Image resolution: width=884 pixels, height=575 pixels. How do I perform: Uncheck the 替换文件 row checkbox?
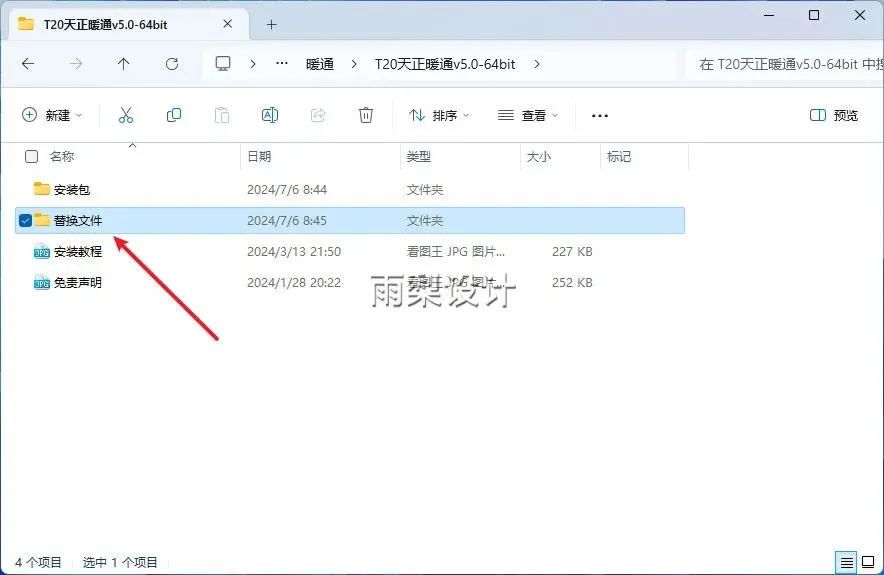25,220
